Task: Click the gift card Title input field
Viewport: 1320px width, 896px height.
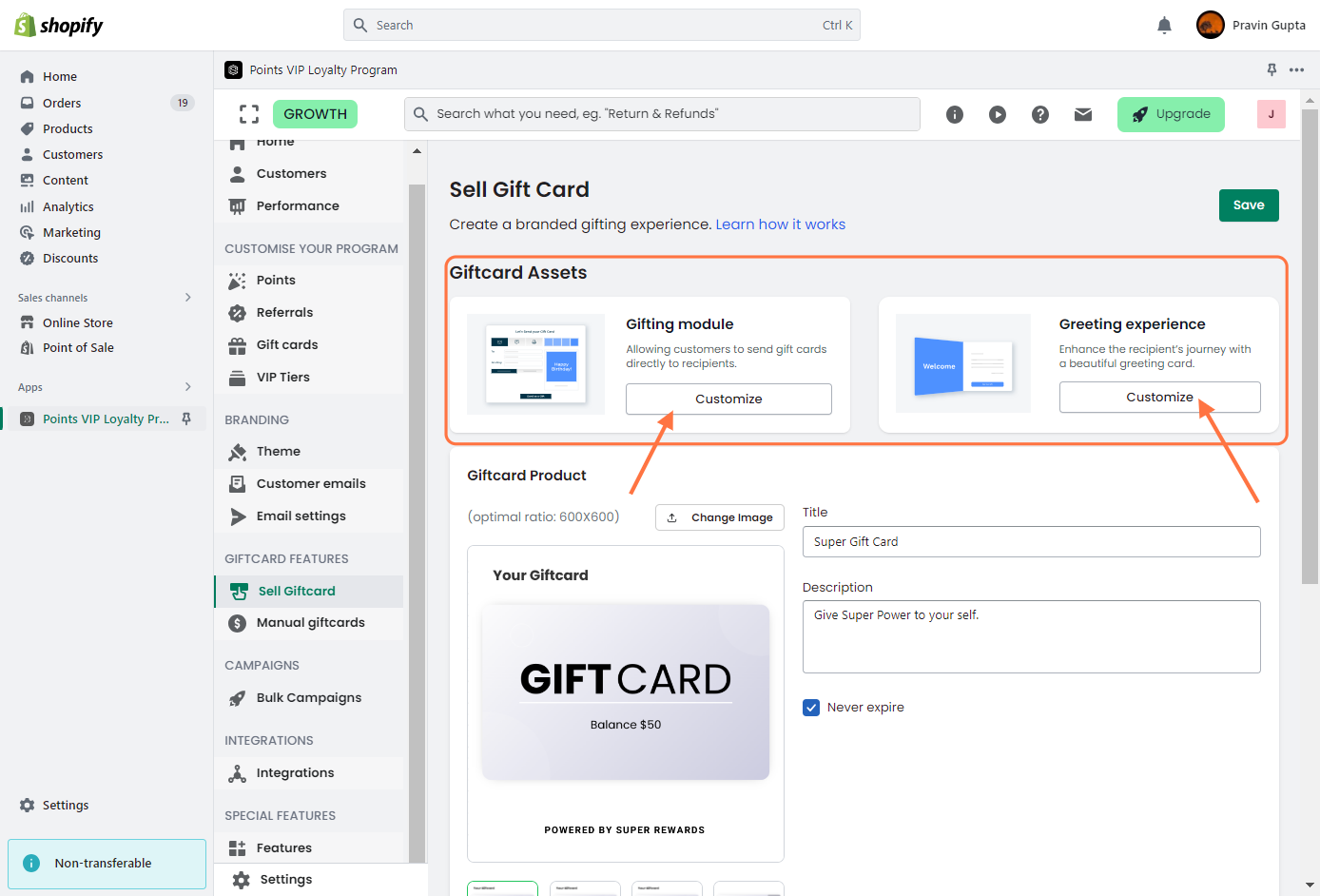Action: point(1031,542)
